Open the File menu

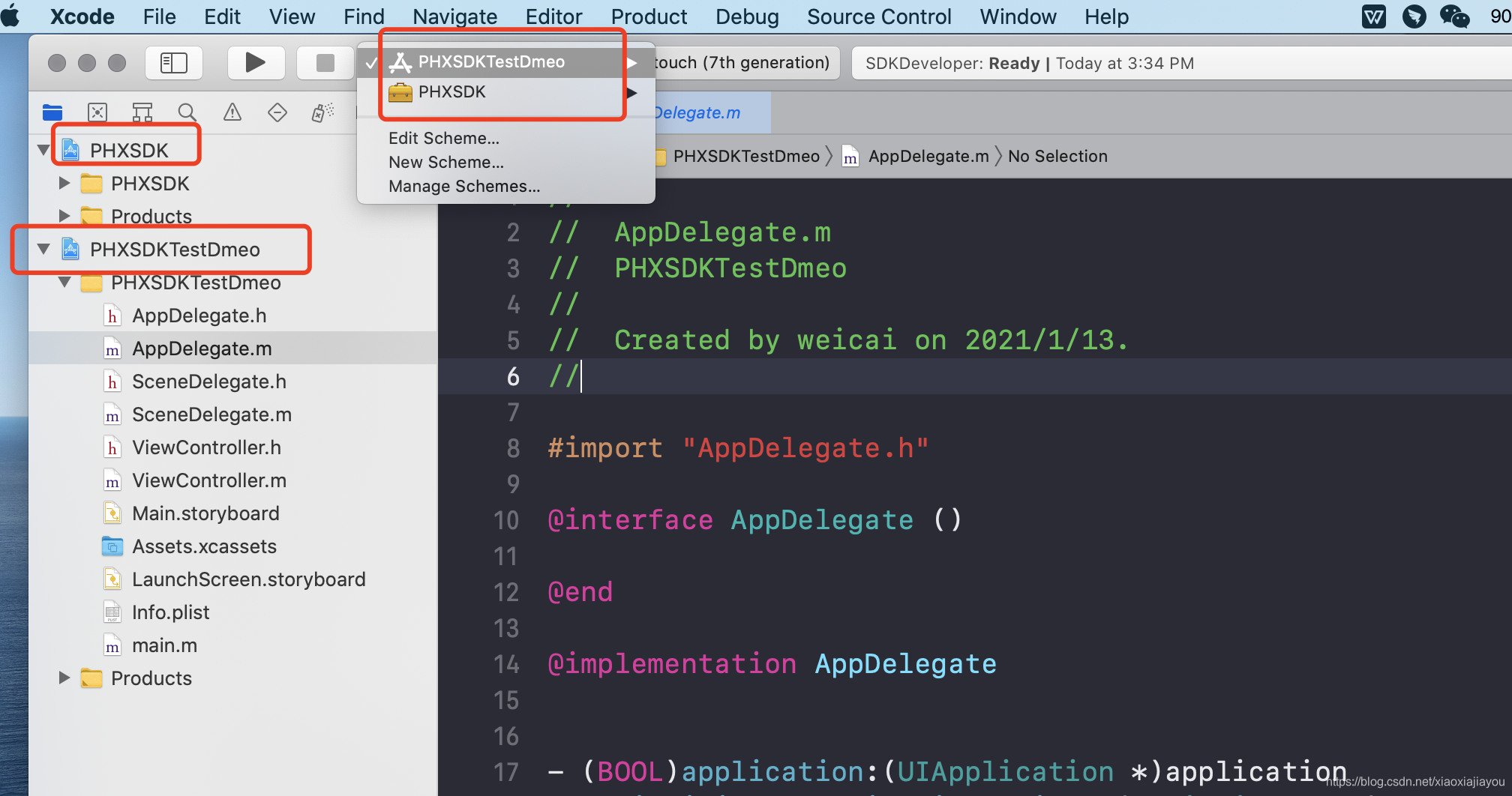tap(159, 16)
